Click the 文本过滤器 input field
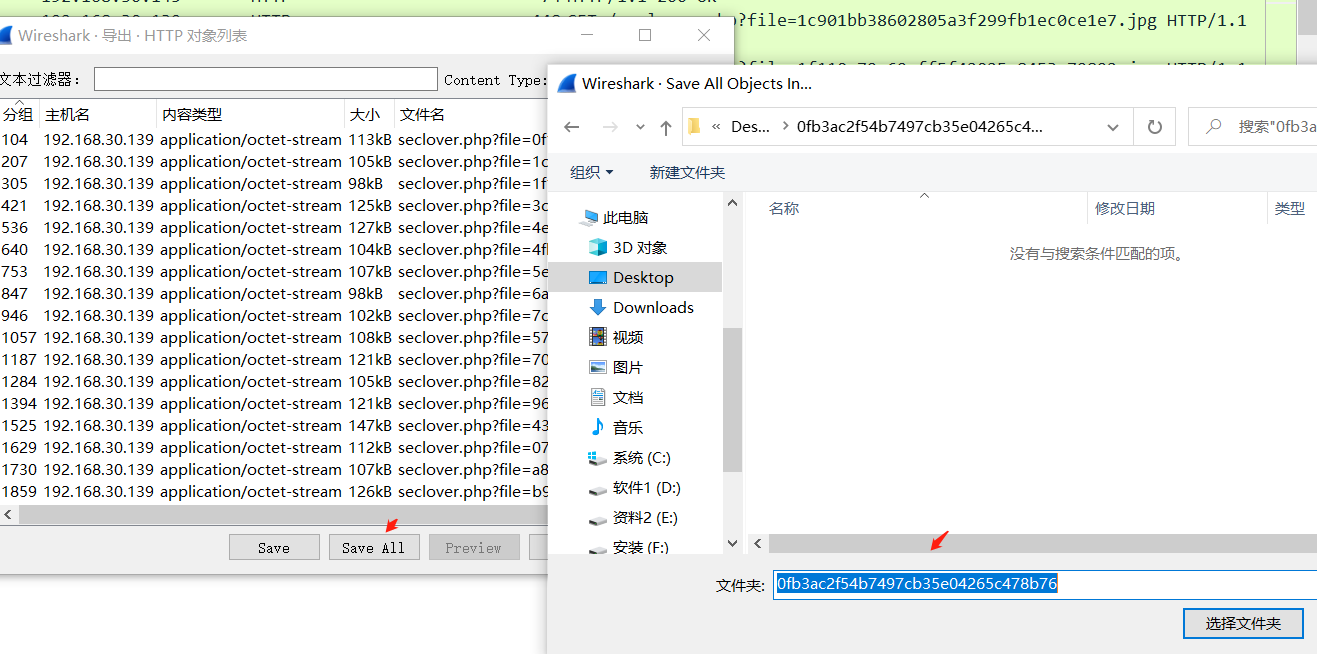The width and height of the screenshot is (1317, 654). pos(266,79)
